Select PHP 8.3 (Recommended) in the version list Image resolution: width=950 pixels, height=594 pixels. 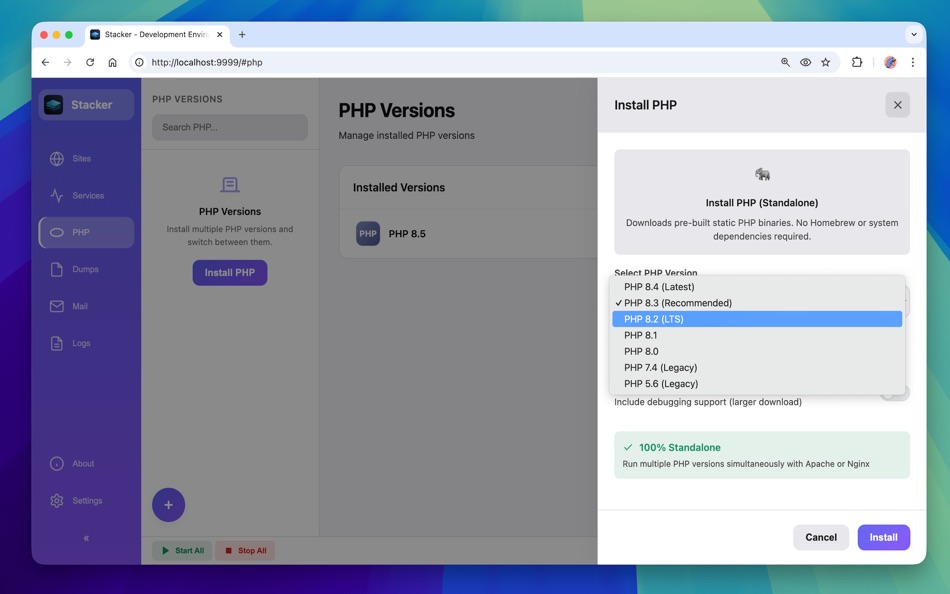tap(680, 302)
